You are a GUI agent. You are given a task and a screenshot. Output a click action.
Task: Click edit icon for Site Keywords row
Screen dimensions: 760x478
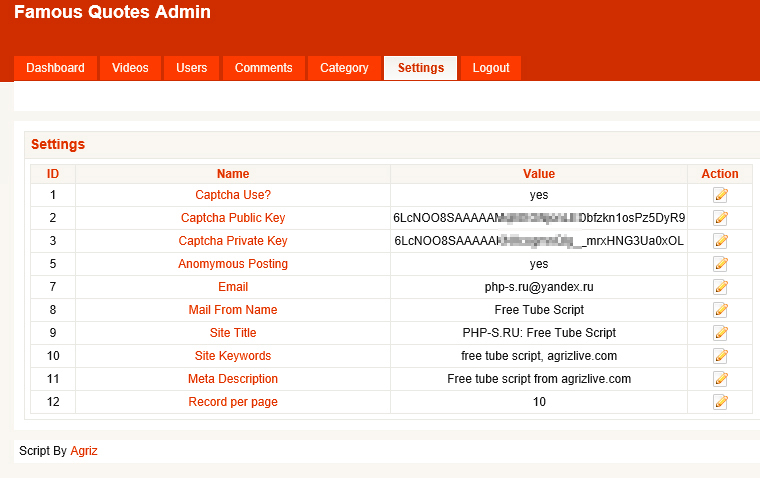(x=720, y=356)
